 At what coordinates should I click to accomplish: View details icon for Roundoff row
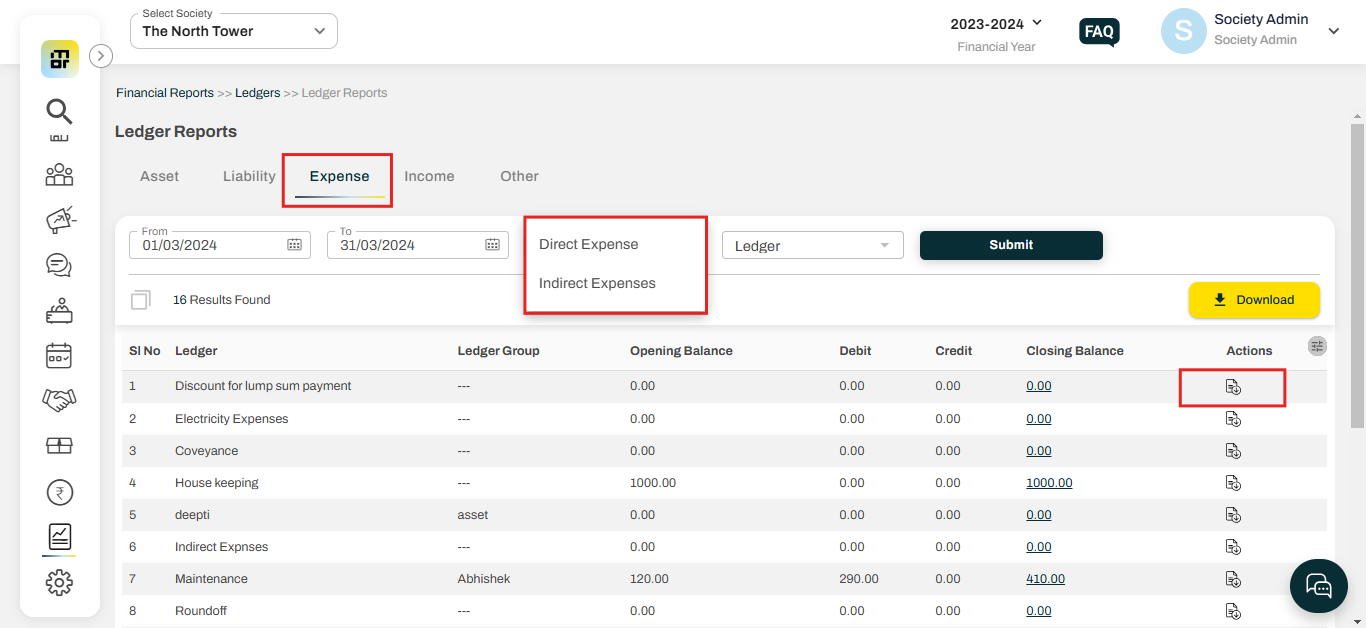(1233, 611)
